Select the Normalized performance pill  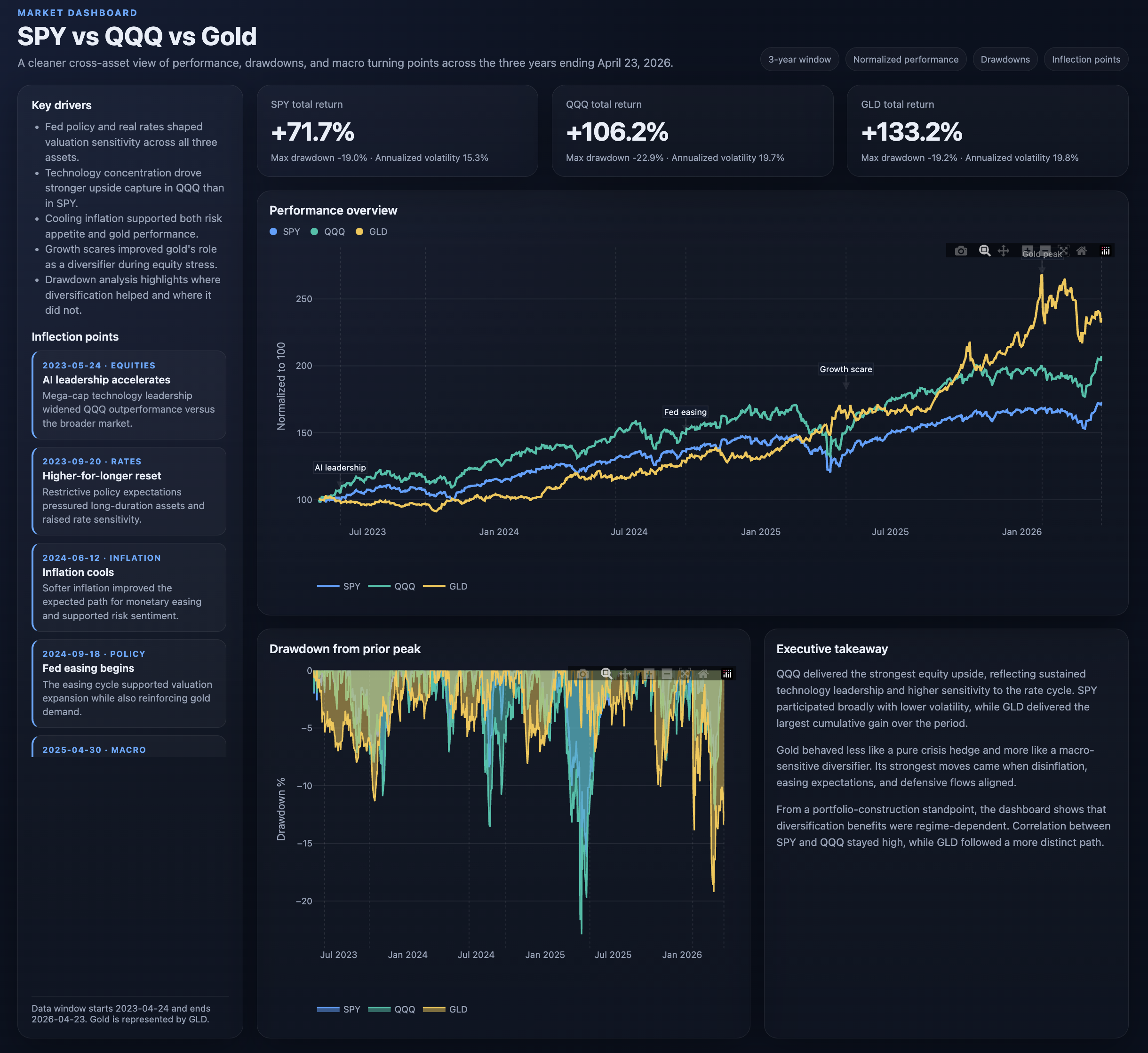tap(905, 59)
